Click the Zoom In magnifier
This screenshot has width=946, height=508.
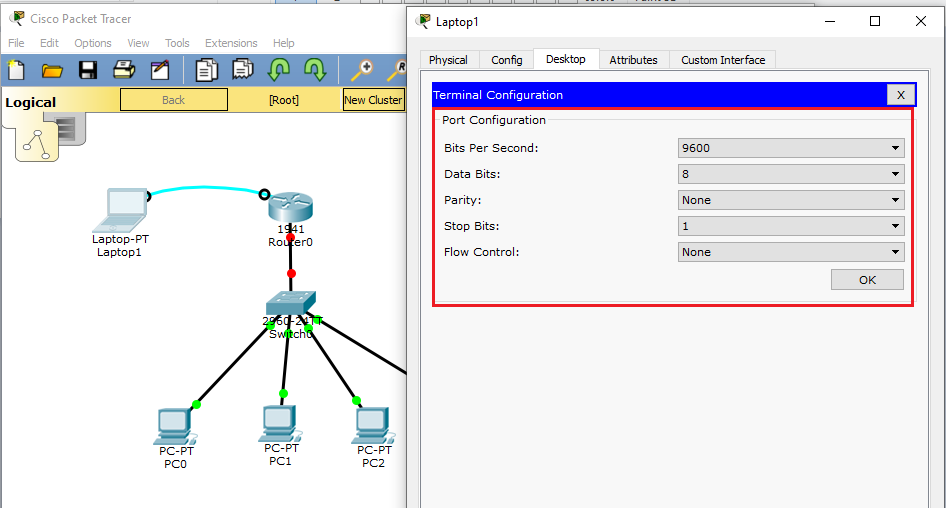[362, 69]
